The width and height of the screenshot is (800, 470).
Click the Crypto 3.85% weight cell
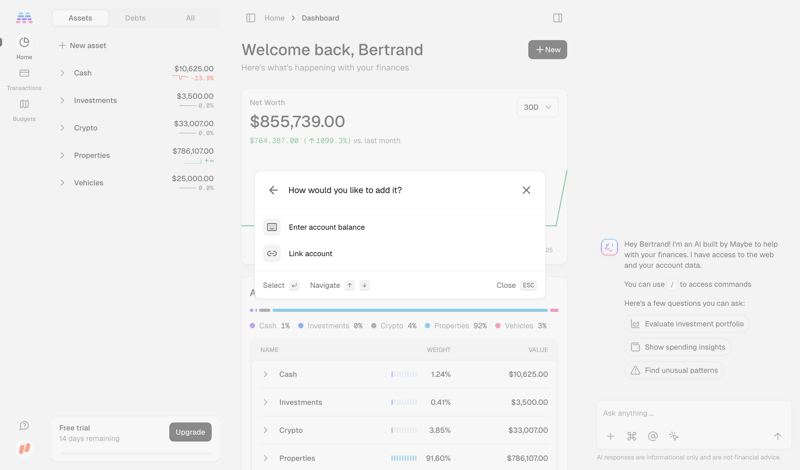pyautogui.click(x=440, y=430)
